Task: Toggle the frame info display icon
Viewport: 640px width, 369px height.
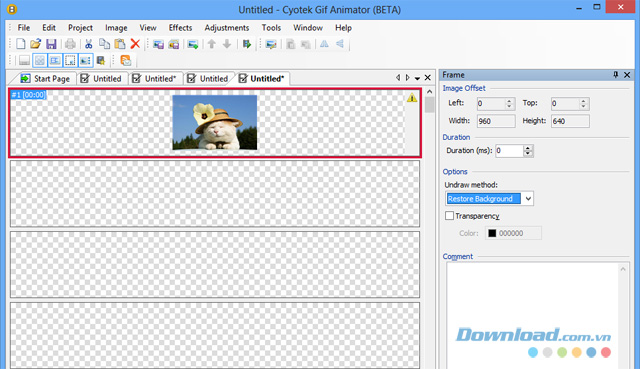Action: [55, 61]
